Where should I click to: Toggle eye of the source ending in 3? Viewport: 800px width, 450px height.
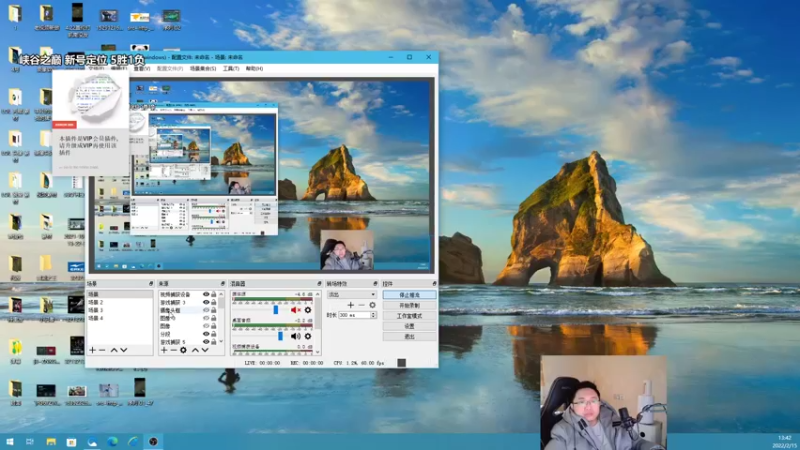click(206, 302)
